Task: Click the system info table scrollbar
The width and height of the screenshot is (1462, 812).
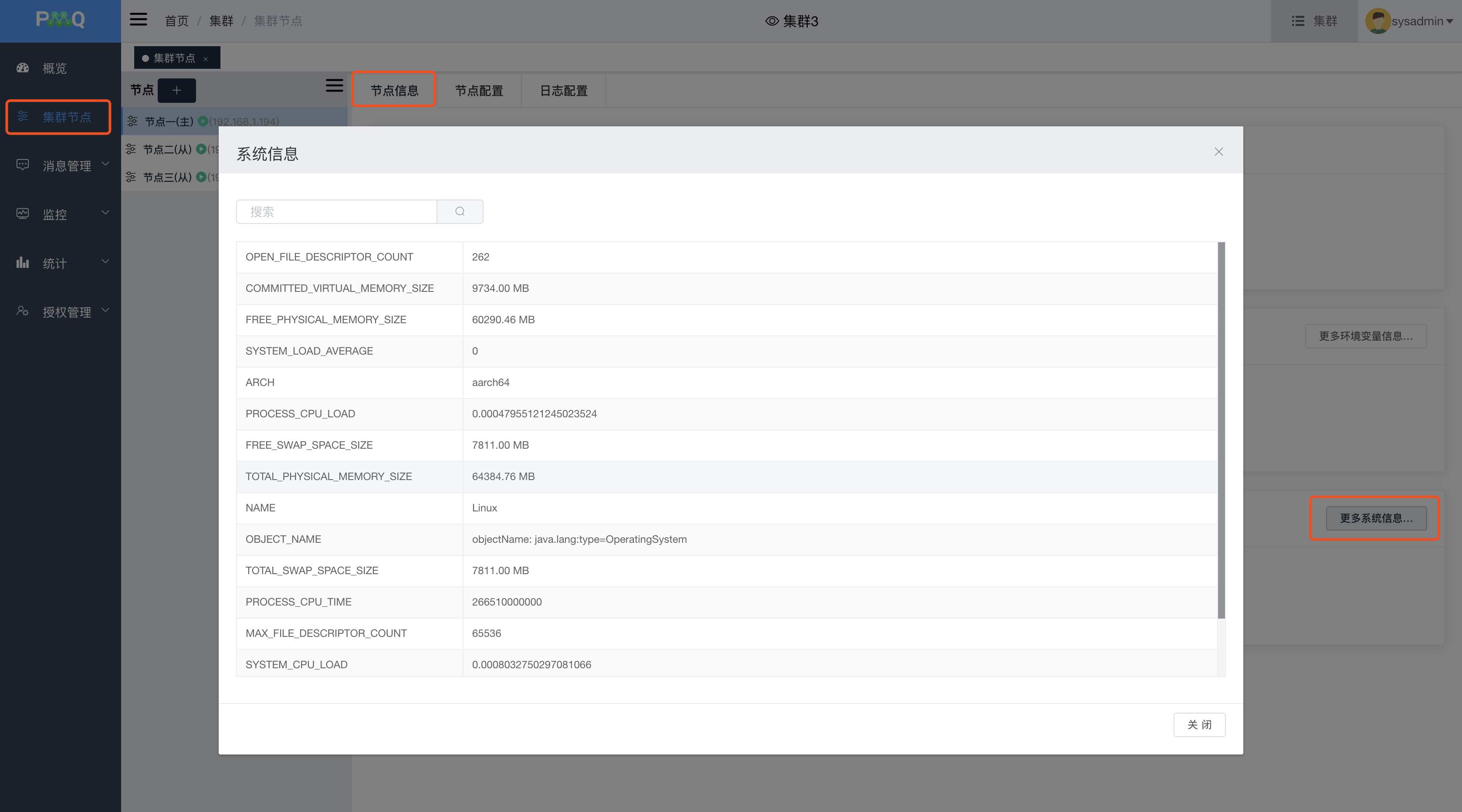Action: [1222, 430]
